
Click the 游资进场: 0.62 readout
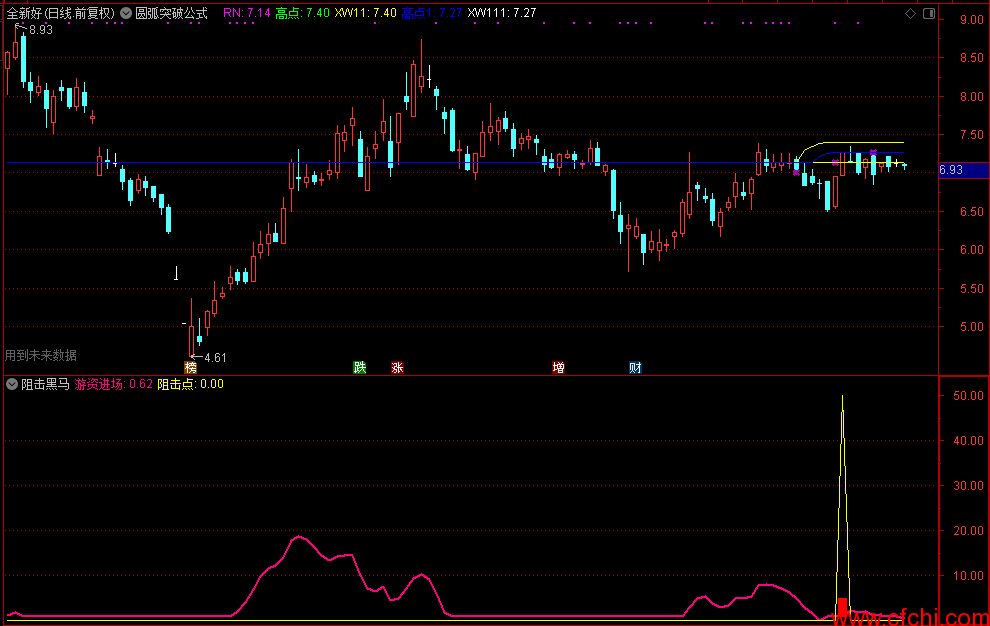[x=114, y=384]
